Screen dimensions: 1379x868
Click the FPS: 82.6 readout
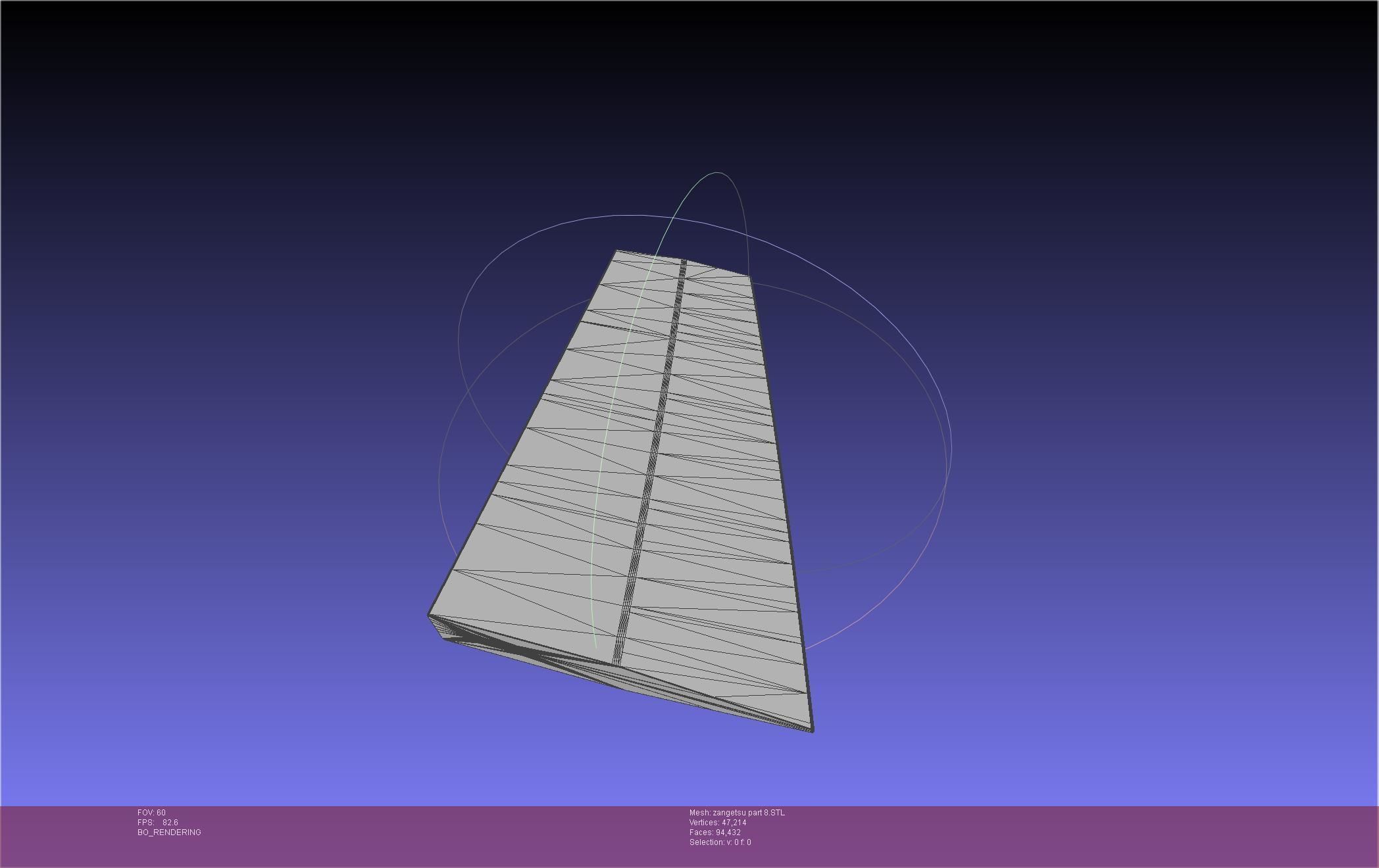pyautogui.click(x=158, y=823)
